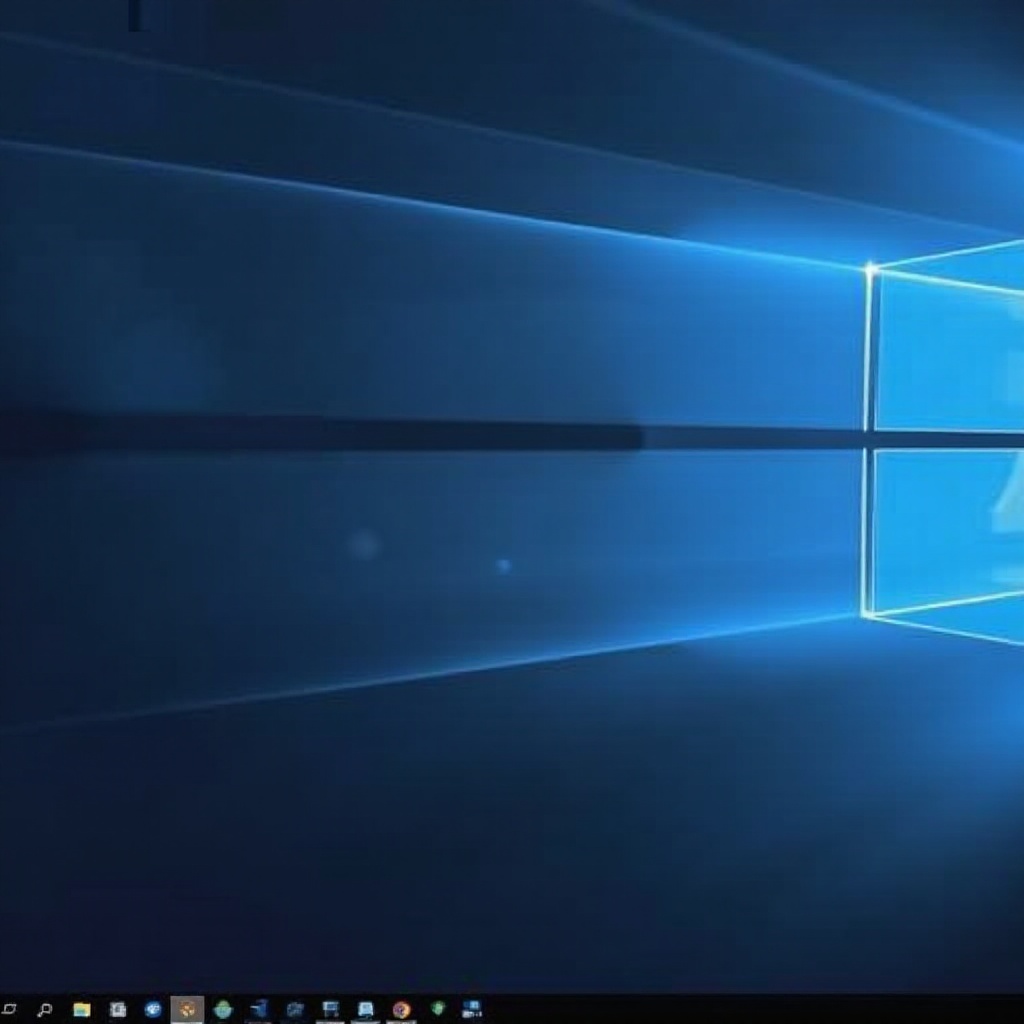Launch the round orange-purple browser taskbar icon

(x=401, y=1010)
